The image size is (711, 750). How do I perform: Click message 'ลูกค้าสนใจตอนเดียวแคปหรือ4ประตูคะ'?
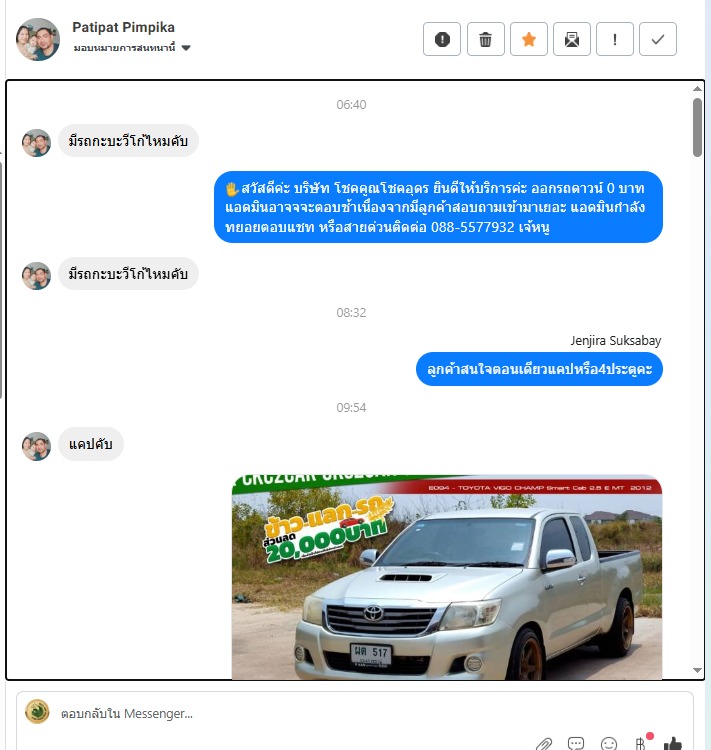click(539, 369)
